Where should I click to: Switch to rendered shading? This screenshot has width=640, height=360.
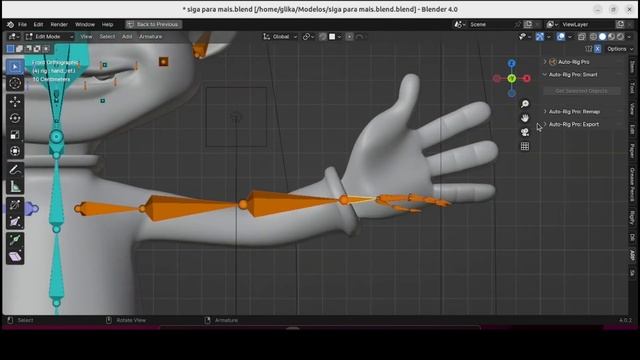620,37
